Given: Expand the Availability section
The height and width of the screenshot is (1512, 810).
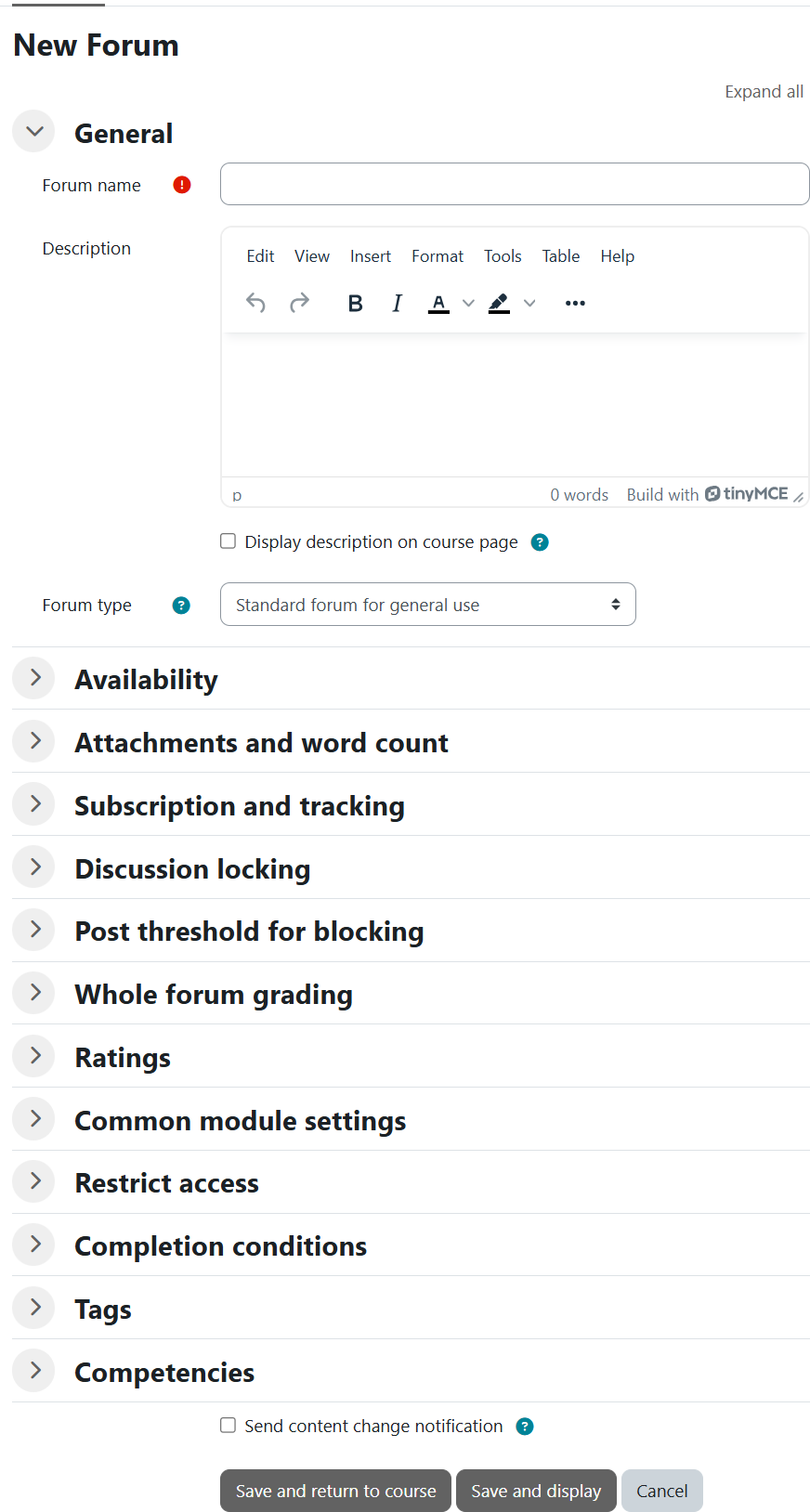Looking at the screenshot, I should pyautogui.click(x=34, y=678).
